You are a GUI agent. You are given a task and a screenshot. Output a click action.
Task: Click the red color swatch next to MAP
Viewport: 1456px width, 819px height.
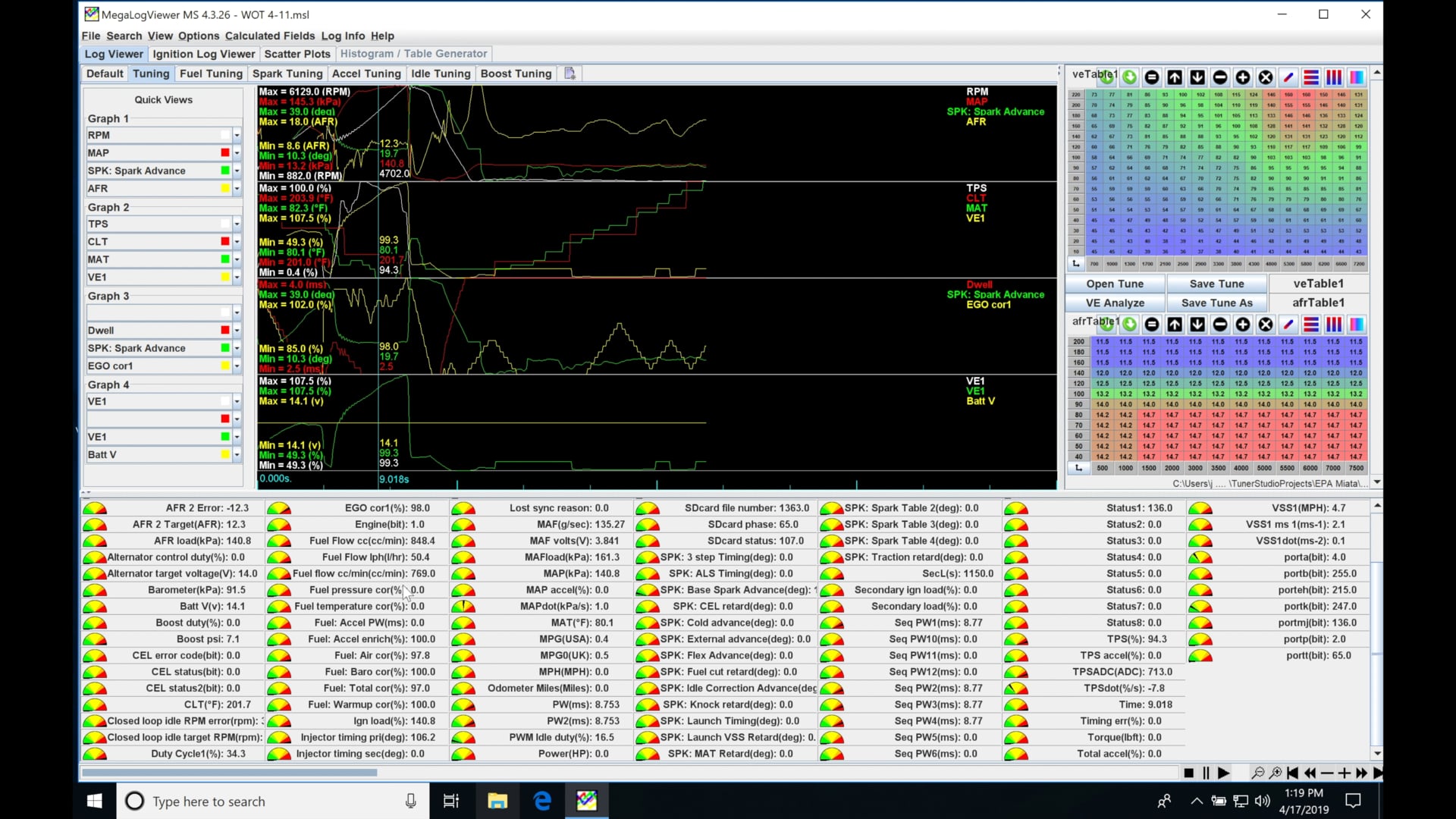pyautogui.click(x=225, y=153)
